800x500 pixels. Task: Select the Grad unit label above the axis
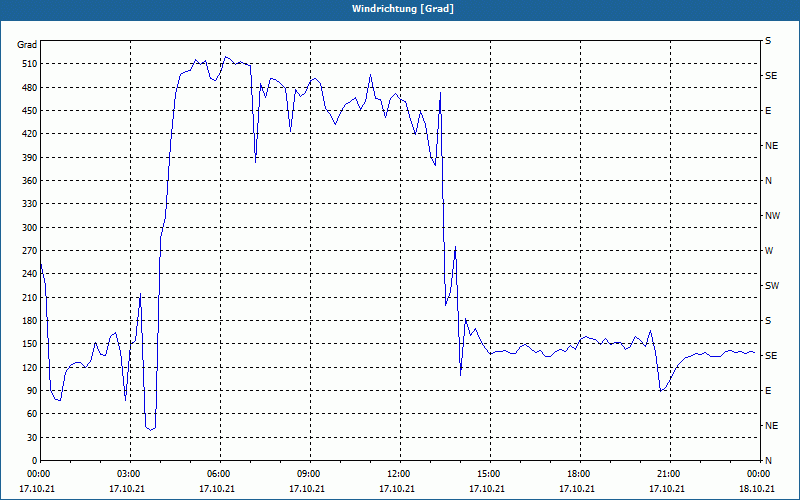(x=27, y=45)
